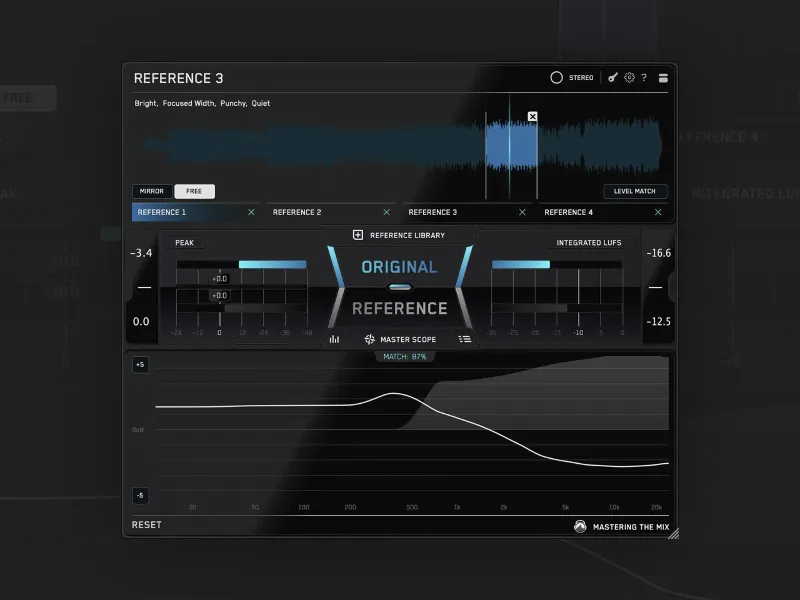Click the blue LUFS level bar
This screenshot has height=600, width=800.
click(x=521, y=264)
